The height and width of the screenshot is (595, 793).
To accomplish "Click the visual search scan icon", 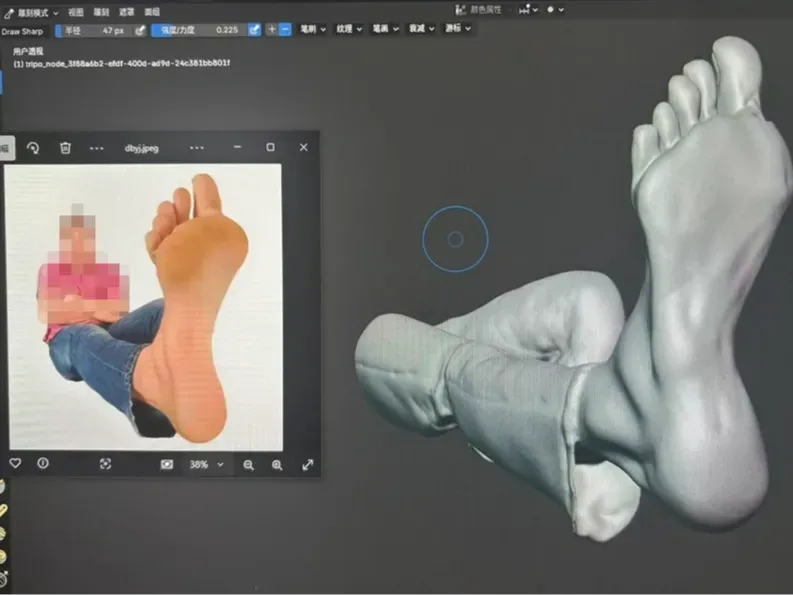I will [x=105, y=464].
